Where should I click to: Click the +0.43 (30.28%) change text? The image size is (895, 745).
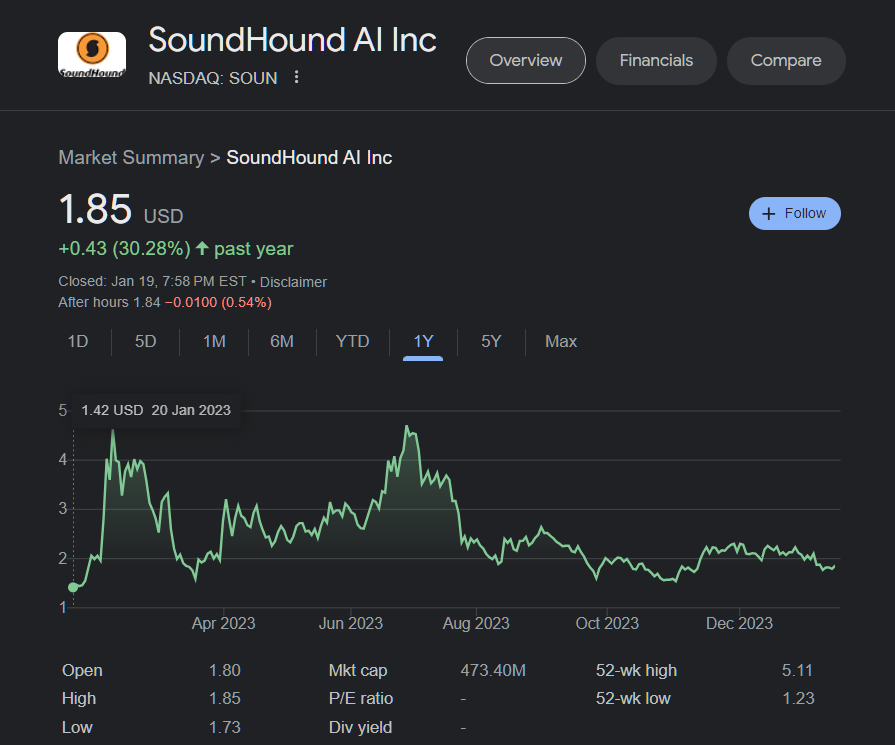tap(124, 248)
